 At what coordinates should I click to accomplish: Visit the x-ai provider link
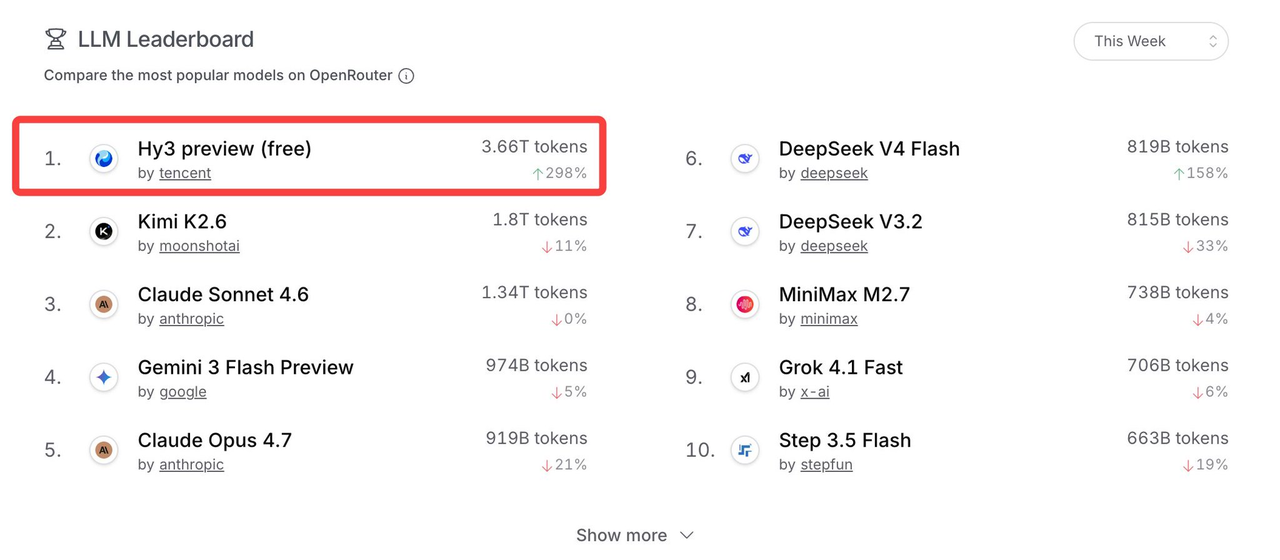point(815,392)
